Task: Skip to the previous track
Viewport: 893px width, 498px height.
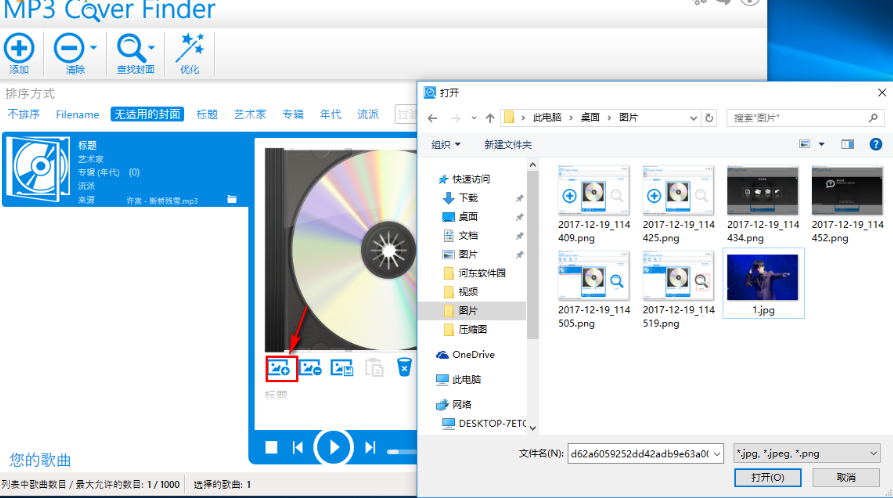Action: [297, 448]
